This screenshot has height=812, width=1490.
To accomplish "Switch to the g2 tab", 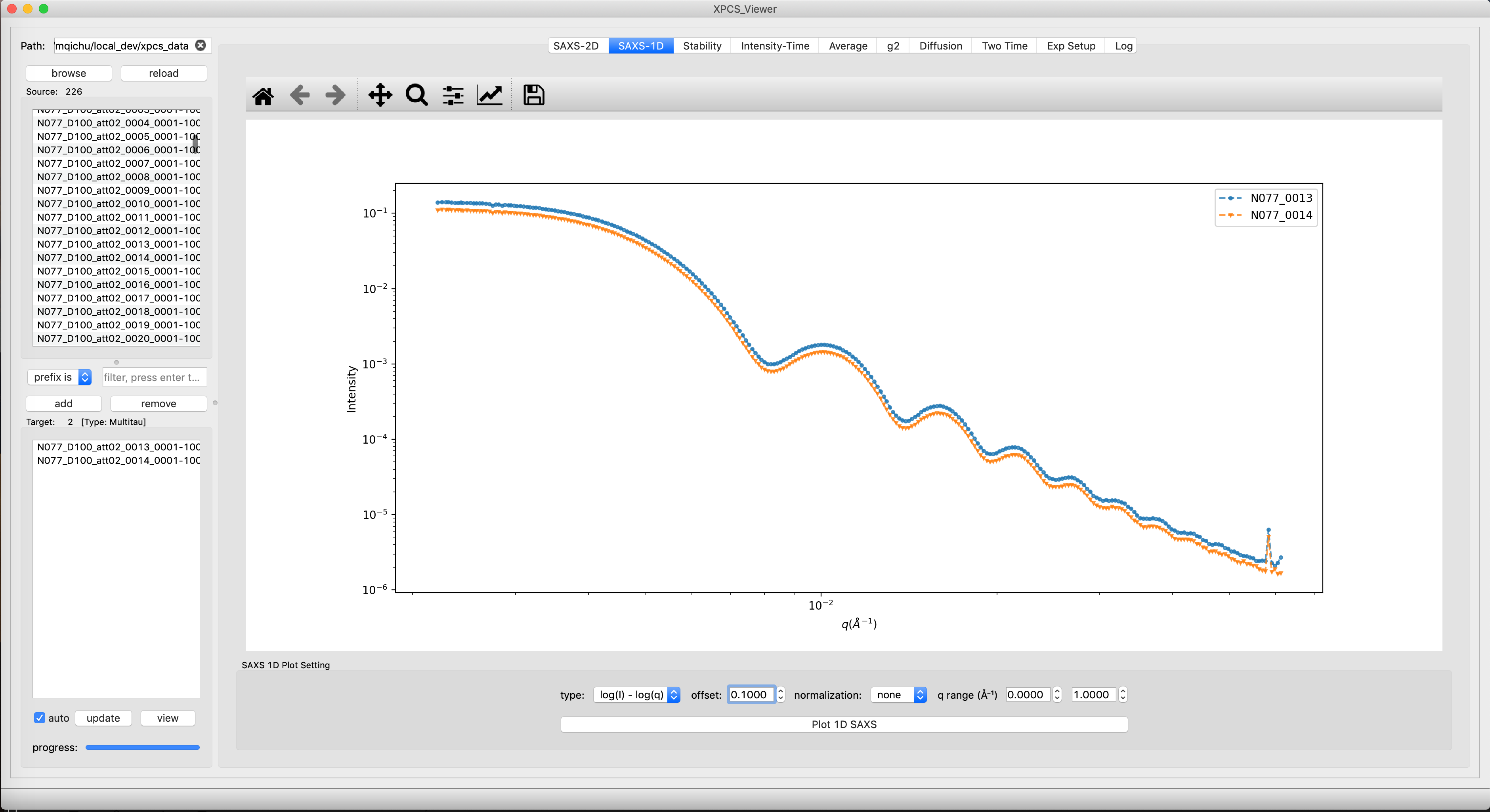I will (892, 46).
